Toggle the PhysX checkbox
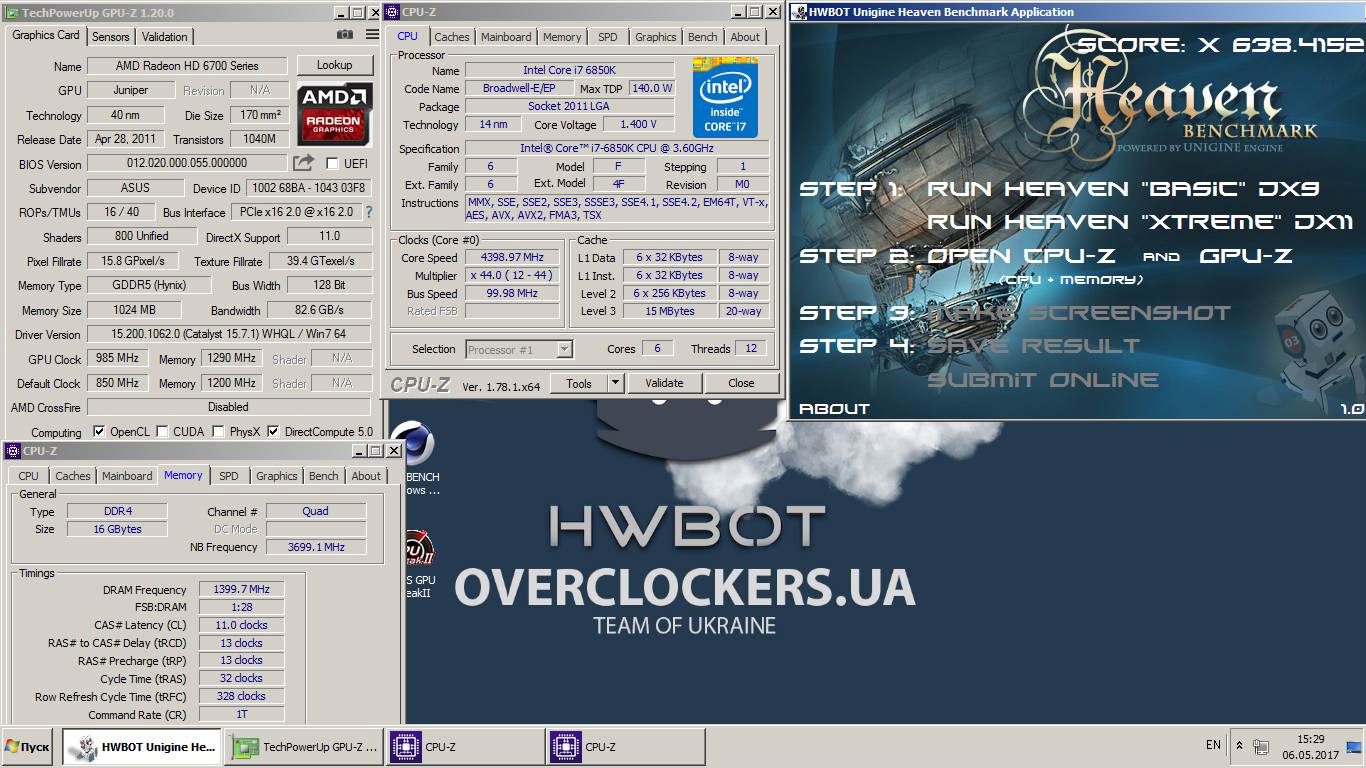The width and height of the screenshot is (1366, 768). (x=219, y=432)
